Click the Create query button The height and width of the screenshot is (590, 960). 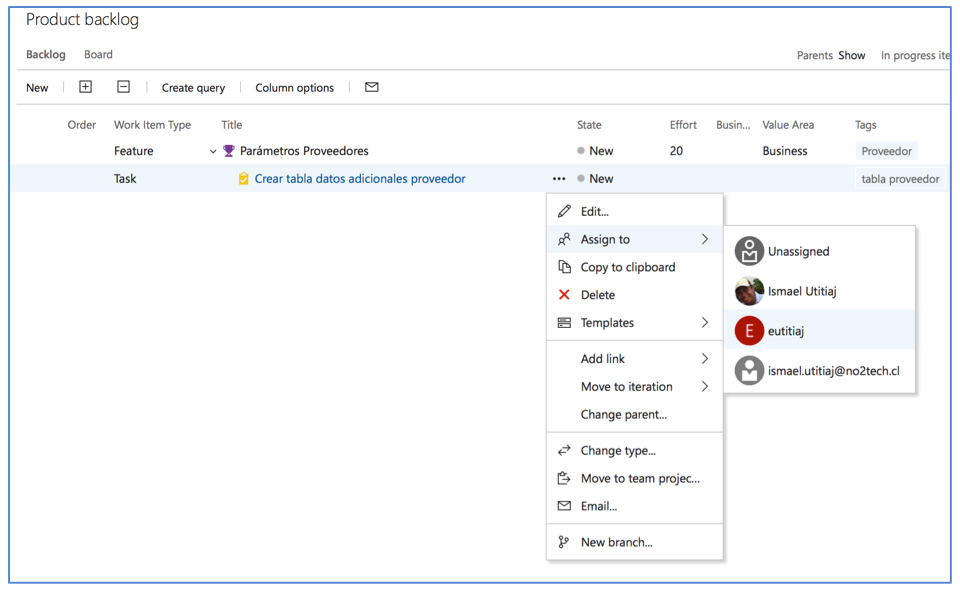(x=193, y=88)
